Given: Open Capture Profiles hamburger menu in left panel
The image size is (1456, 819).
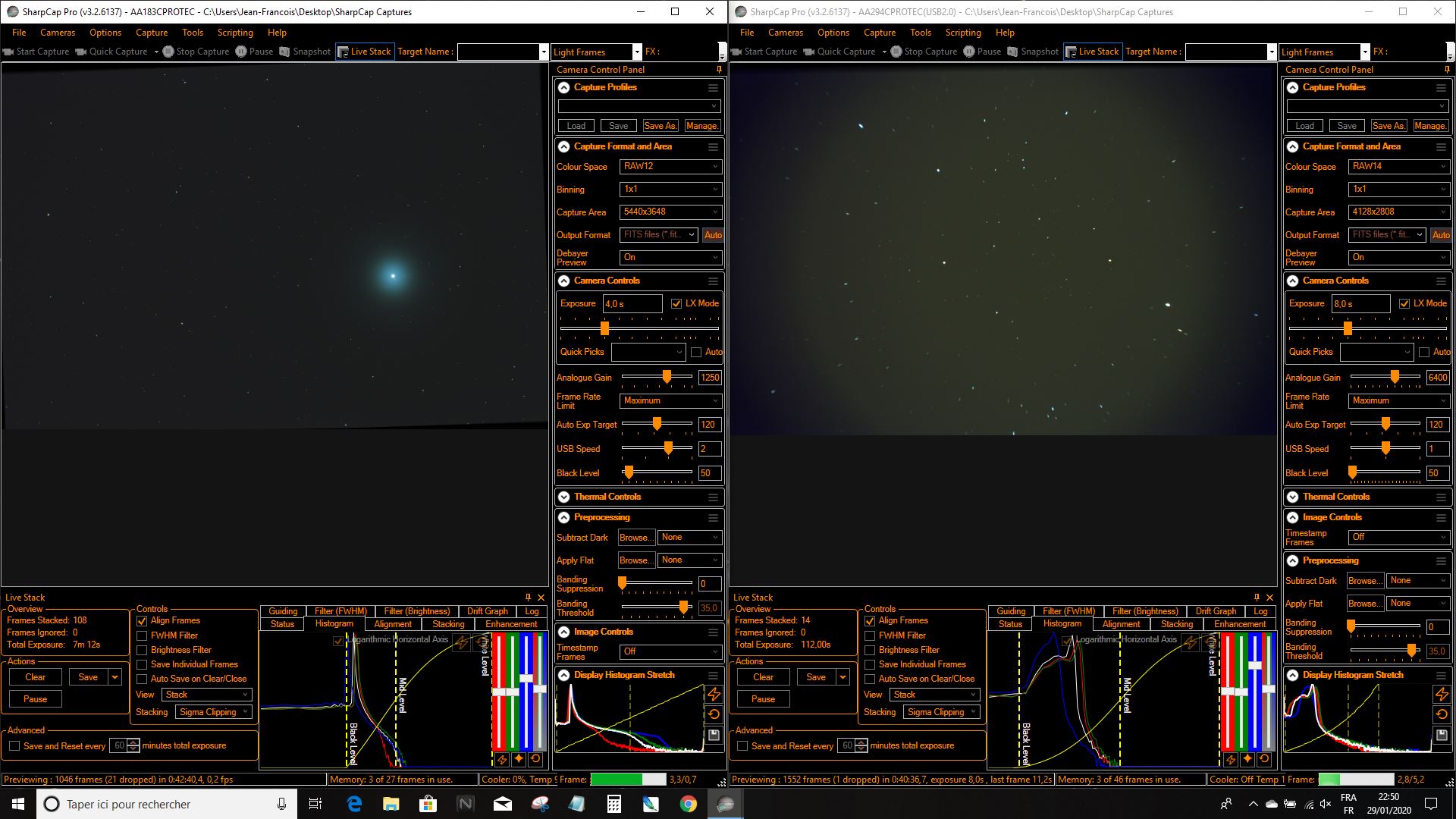Looking at the screenshot, I should tap(713, 87).
